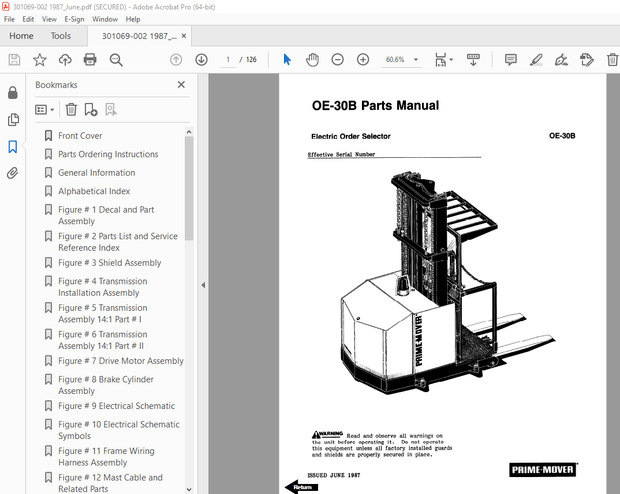Click bookmarks scrollbar up arrow
The image size is (620, 494).
(x=189, y=132)
